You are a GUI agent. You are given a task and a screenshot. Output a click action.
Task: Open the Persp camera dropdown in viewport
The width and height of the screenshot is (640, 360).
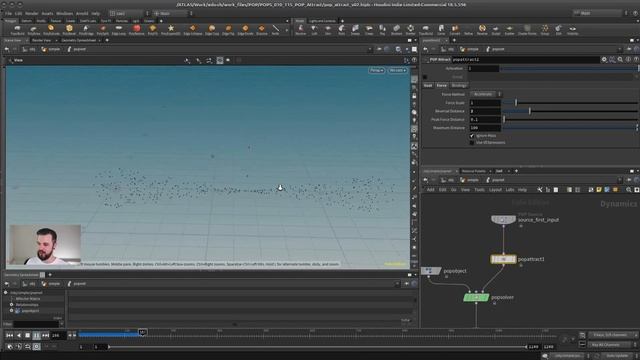point(376,71)
